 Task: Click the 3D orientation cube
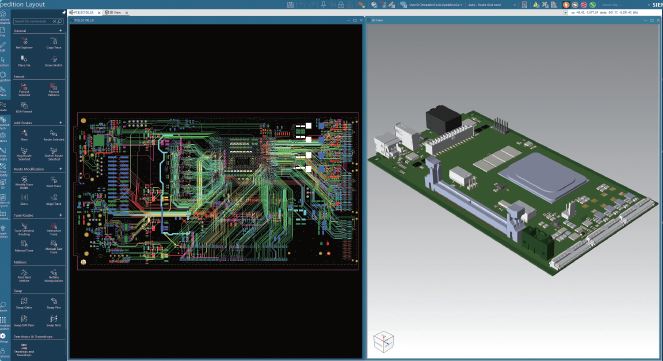[x=384, y=342]
